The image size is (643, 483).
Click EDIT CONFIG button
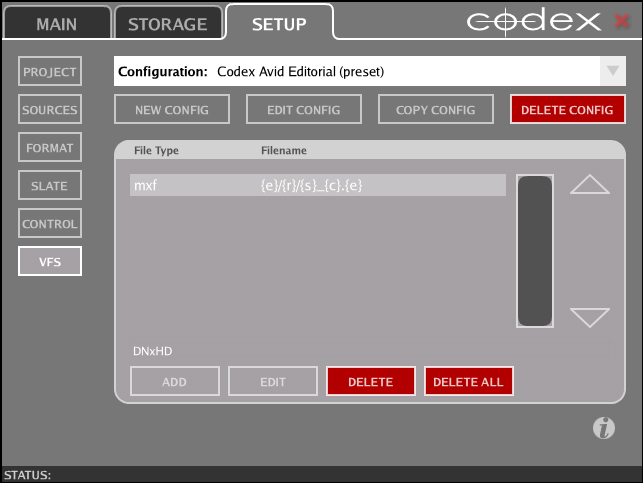coord(304,109)
